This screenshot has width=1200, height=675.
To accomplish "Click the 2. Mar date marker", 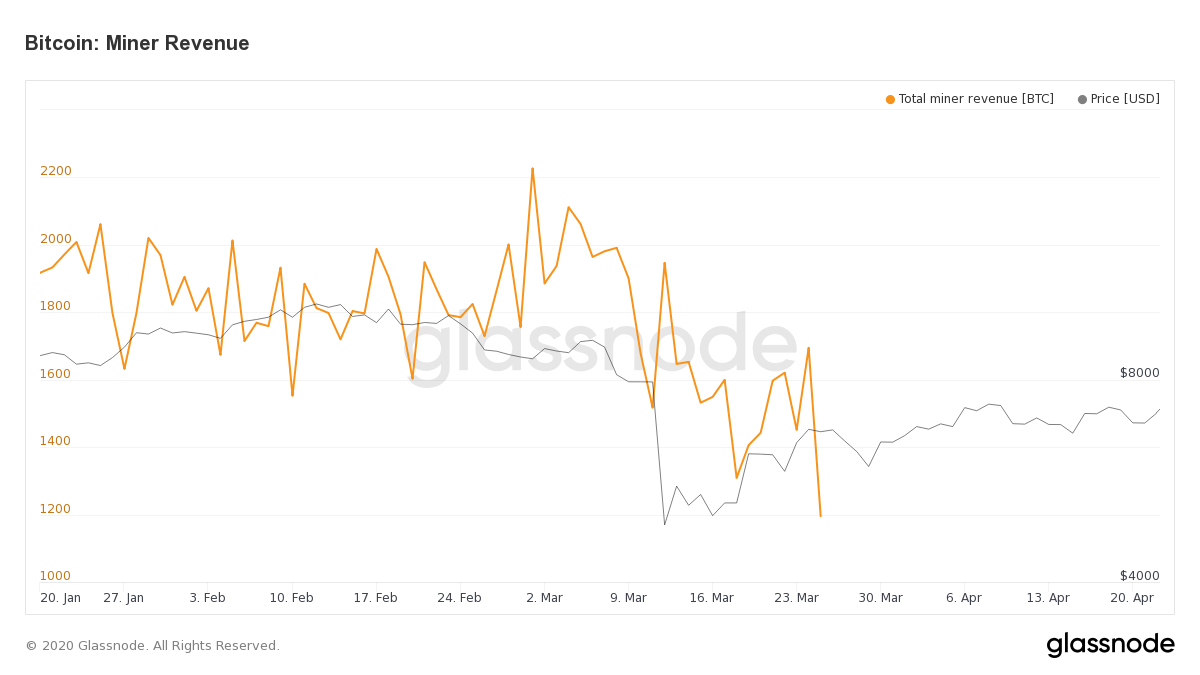I will pos(544,598).
